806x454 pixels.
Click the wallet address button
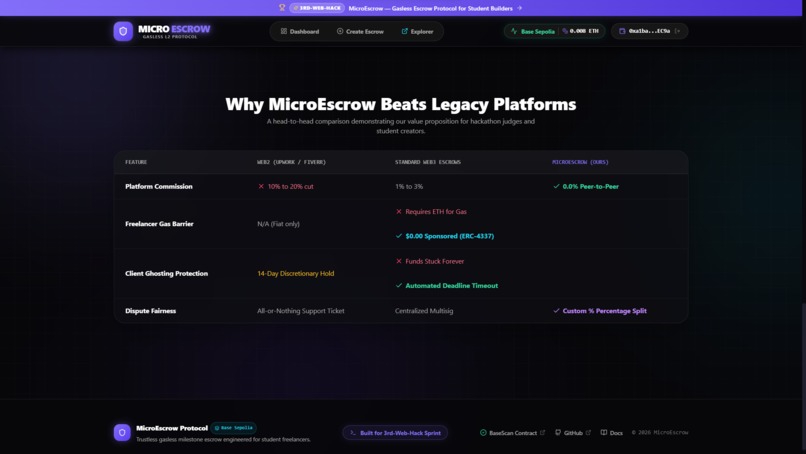click(649, 31)
